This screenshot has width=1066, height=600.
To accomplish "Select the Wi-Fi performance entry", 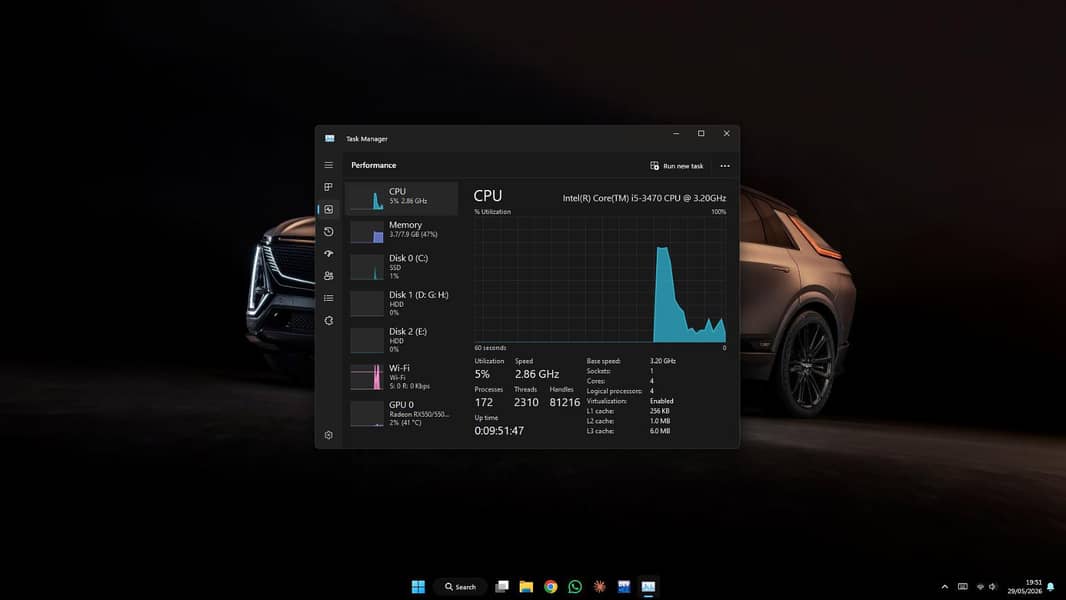I will [402, 376].
